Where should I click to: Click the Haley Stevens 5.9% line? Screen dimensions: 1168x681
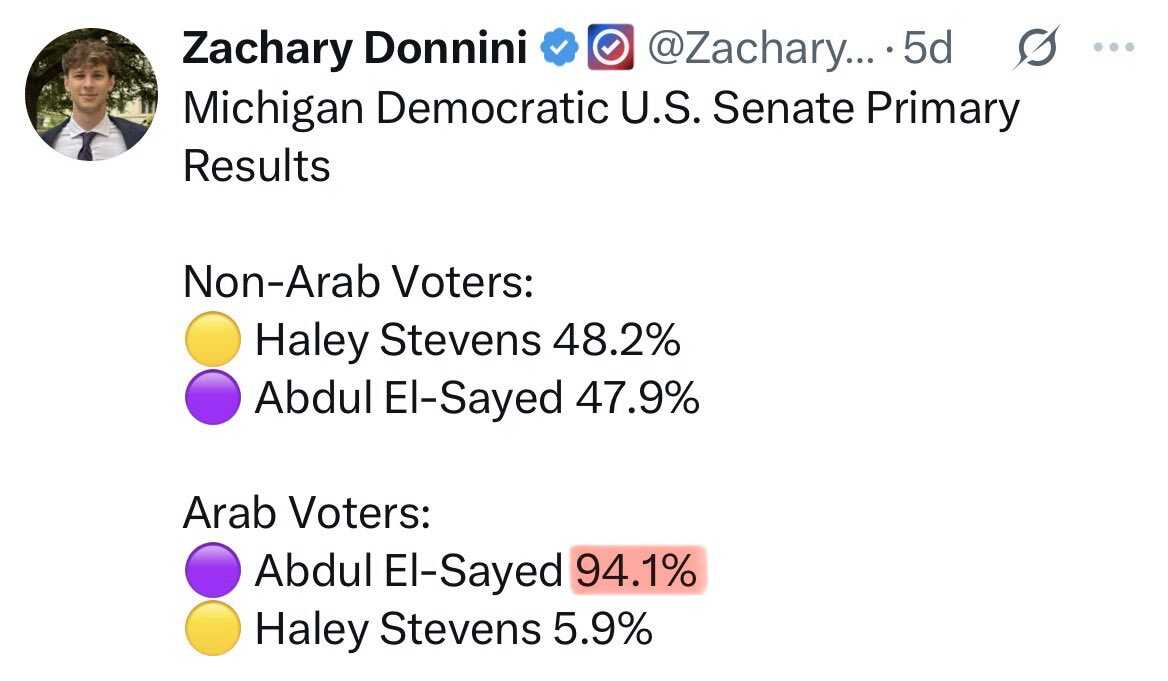419,629
